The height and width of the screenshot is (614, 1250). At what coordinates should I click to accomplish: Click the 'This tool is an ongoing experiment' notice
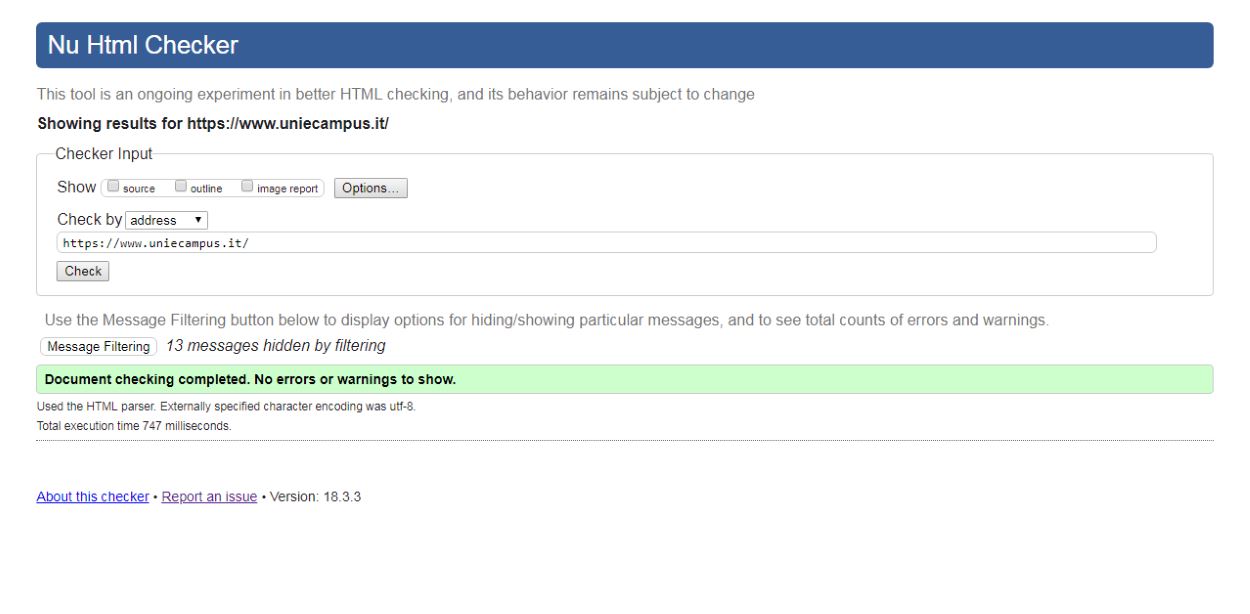[x=396, y=95]
